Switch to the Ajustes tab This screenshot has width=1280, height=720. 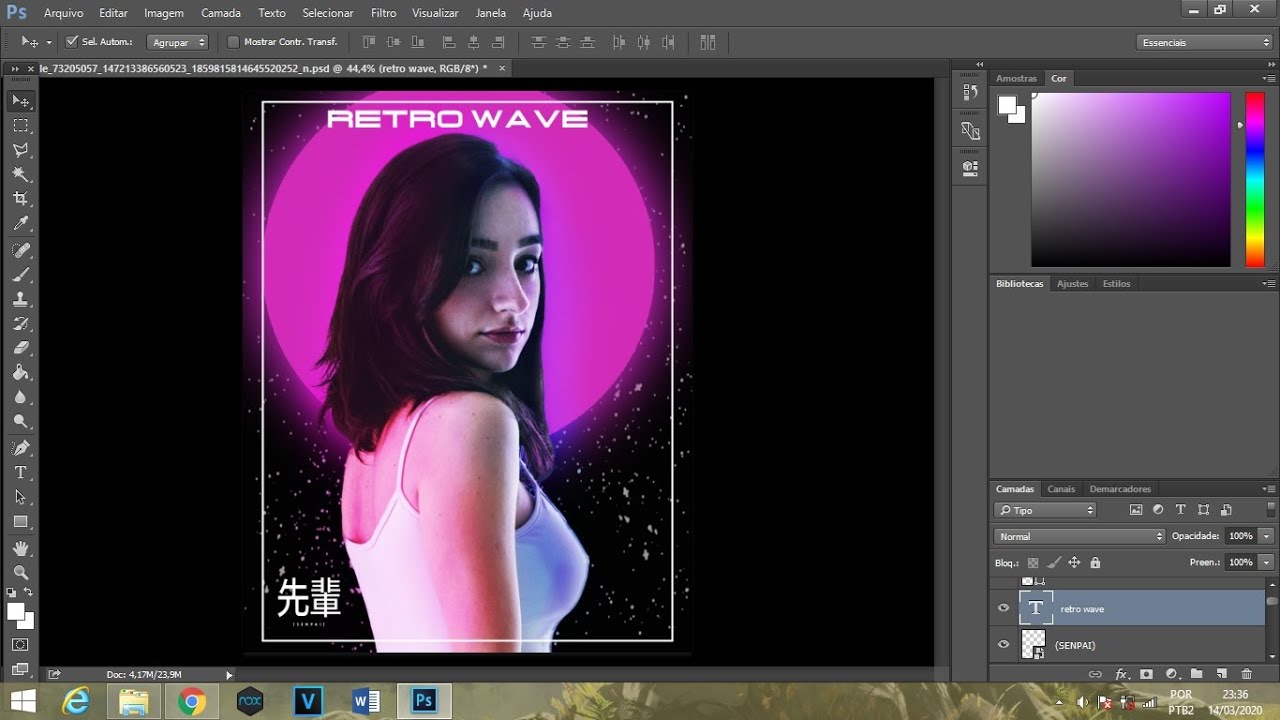pyautogui.click(x=1072, y=284)
